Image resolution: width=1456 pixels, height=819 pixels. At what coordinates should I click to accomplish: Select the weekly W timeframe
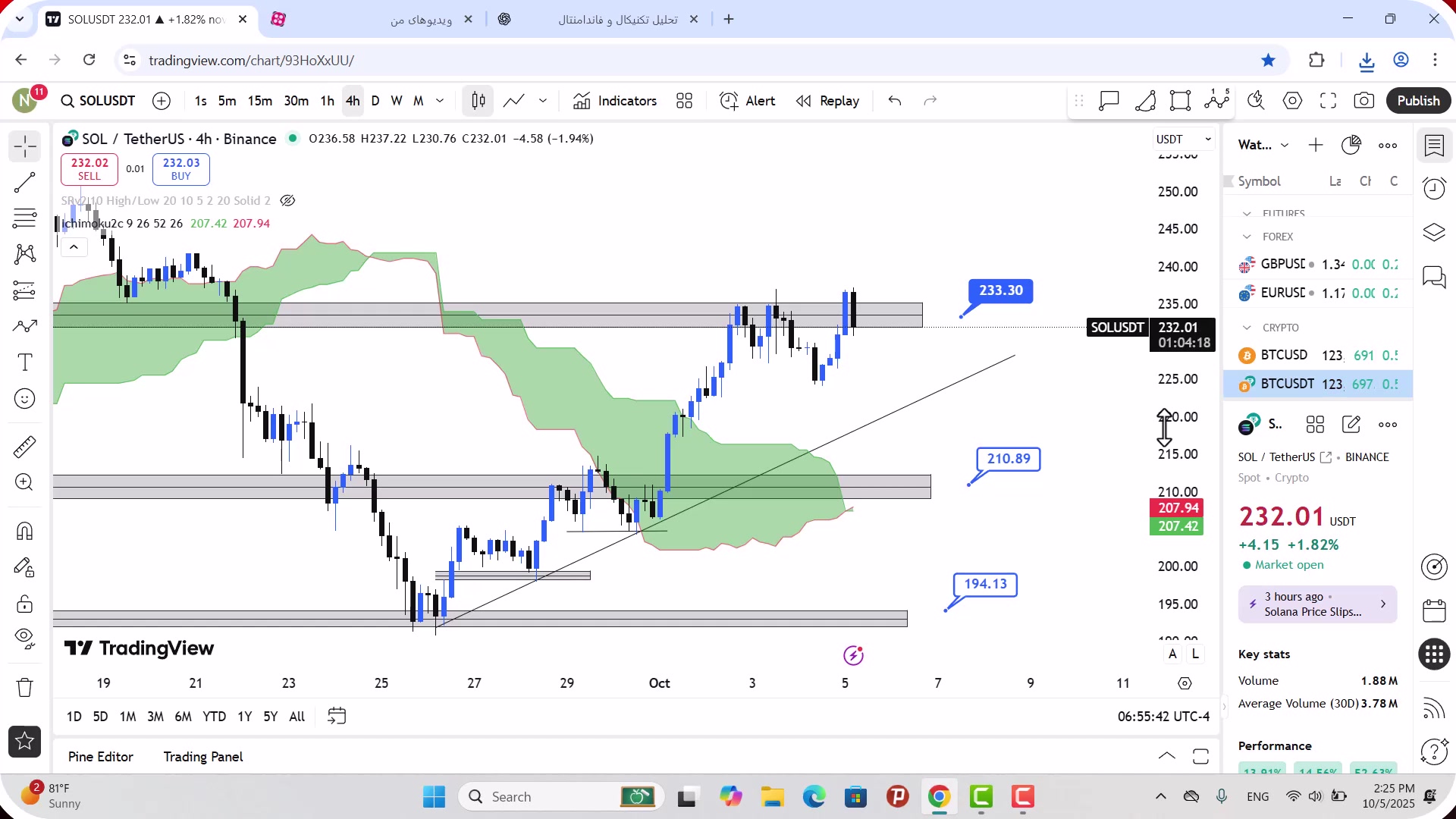click(397, 101)
